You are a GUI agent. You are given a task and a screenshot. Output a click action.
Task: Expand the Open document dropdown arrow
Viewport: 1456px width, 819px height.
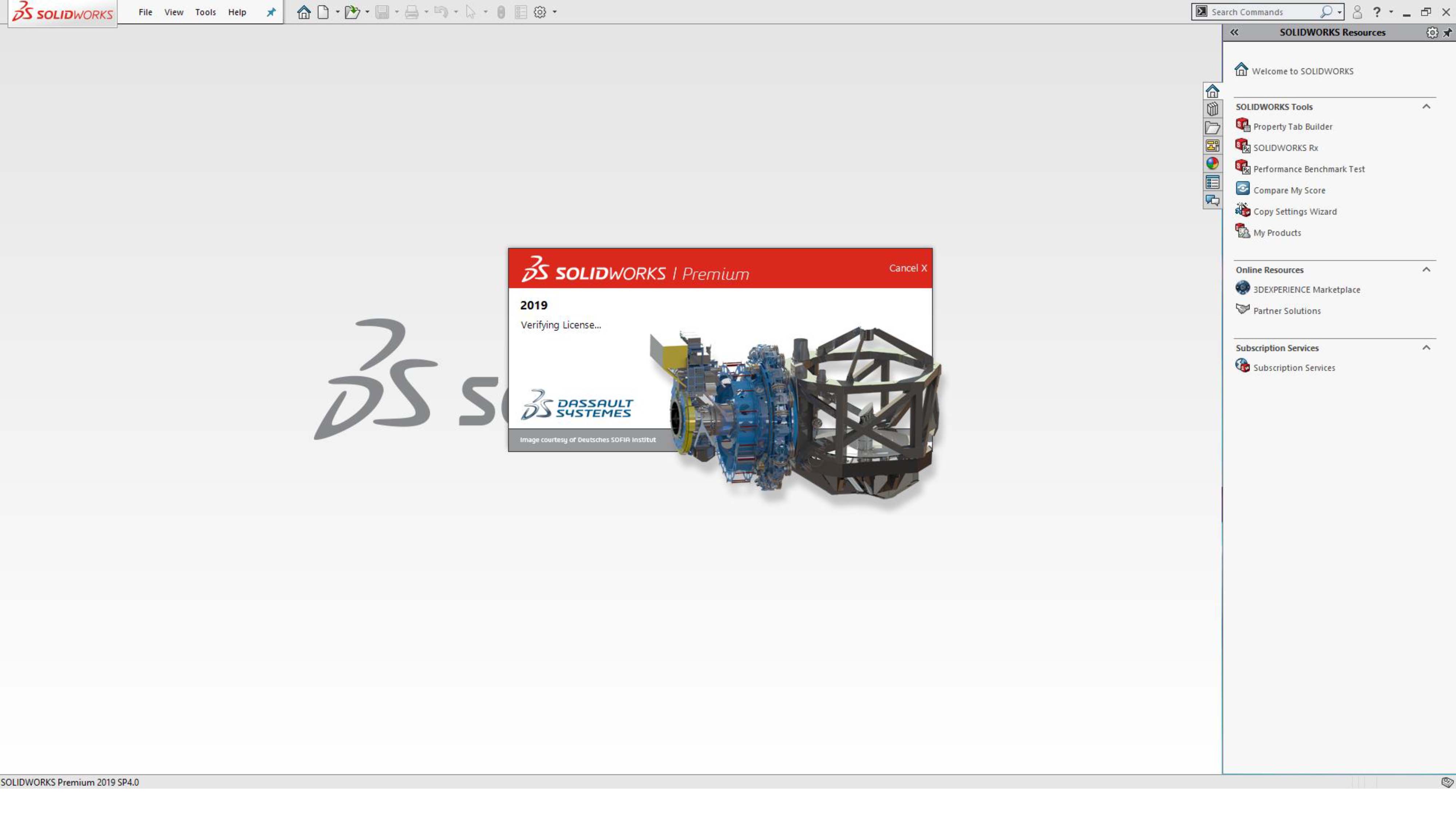367,12
